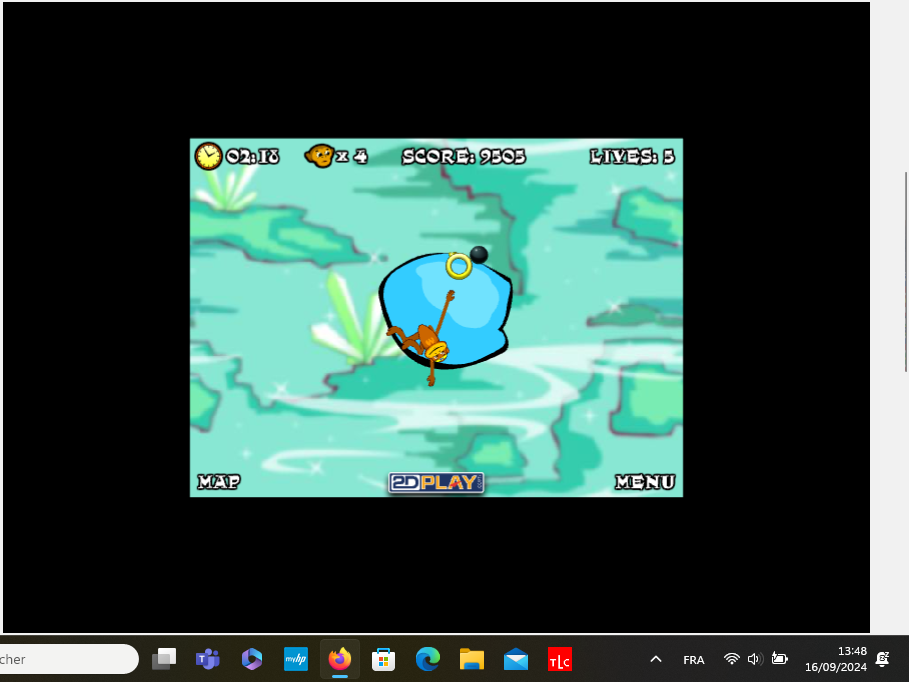Open the Microsoft Store taskbar icon
Image resolution: width=909 pixels, height=682 pixels.
(x=383, y=659)
